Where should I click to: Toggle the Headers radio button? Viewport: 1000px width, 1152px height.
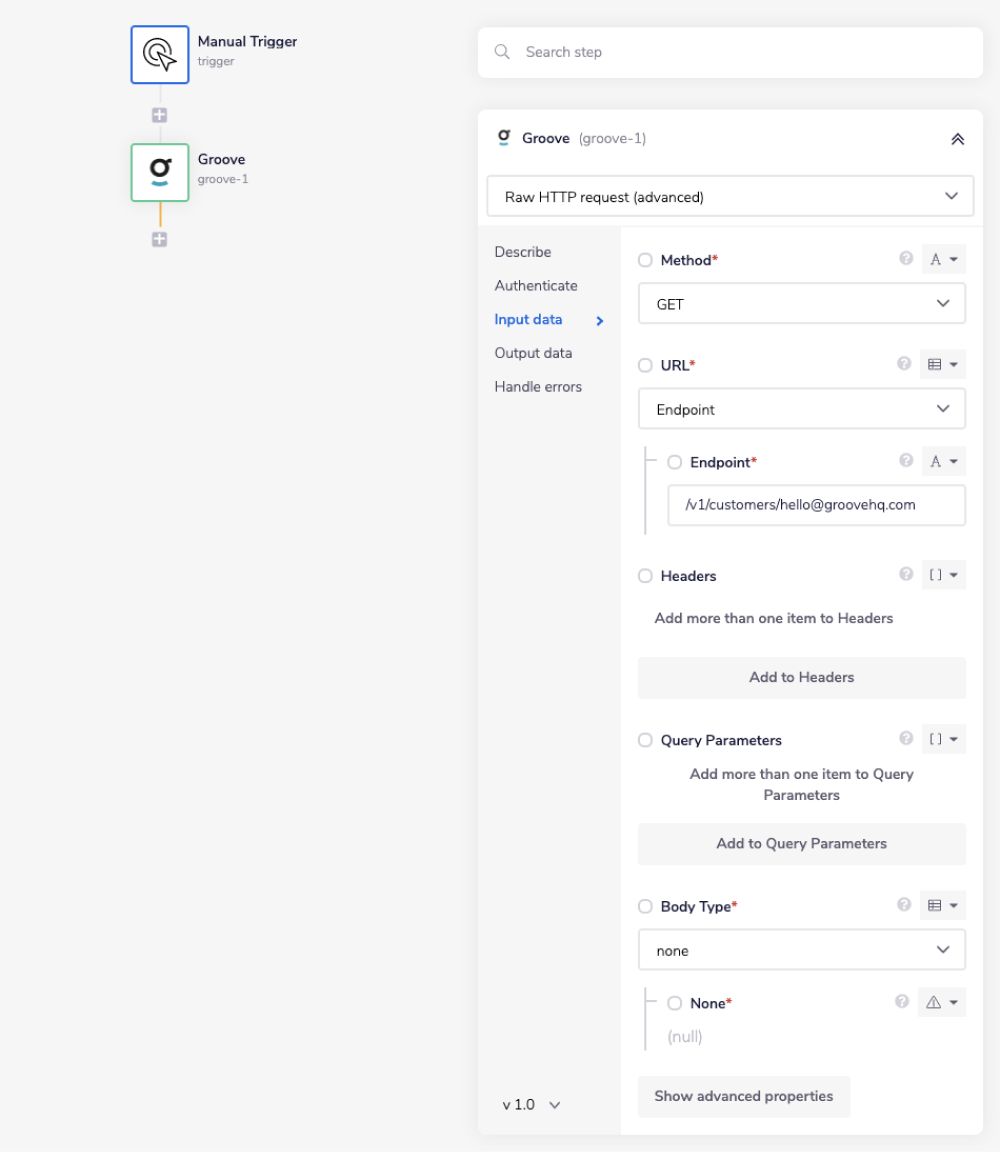pos(645,576)
